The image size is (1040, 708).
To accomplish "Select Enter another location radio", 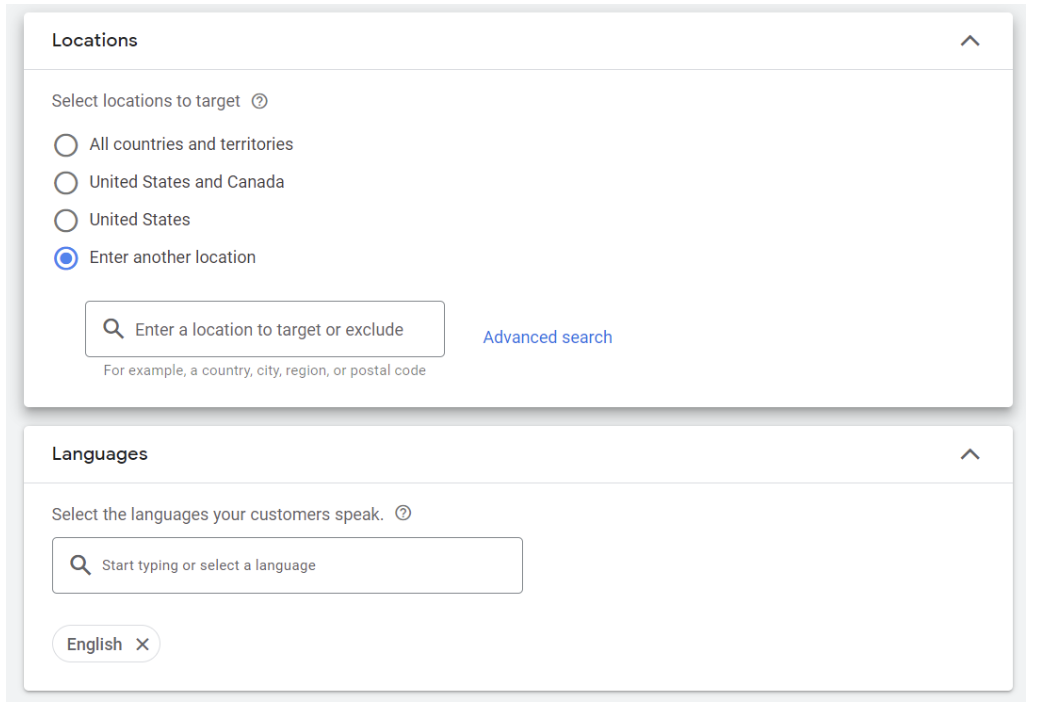I will click(66, 258).
